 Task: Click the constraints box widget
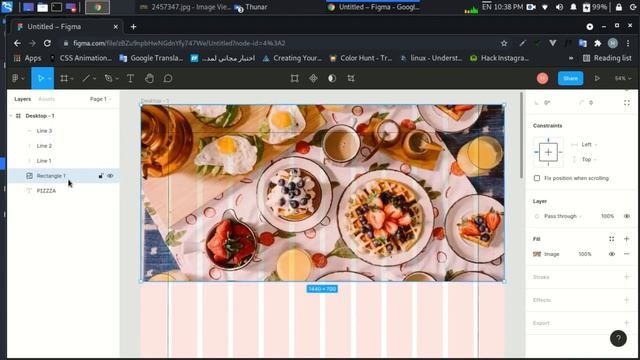(x=548, y=152)
